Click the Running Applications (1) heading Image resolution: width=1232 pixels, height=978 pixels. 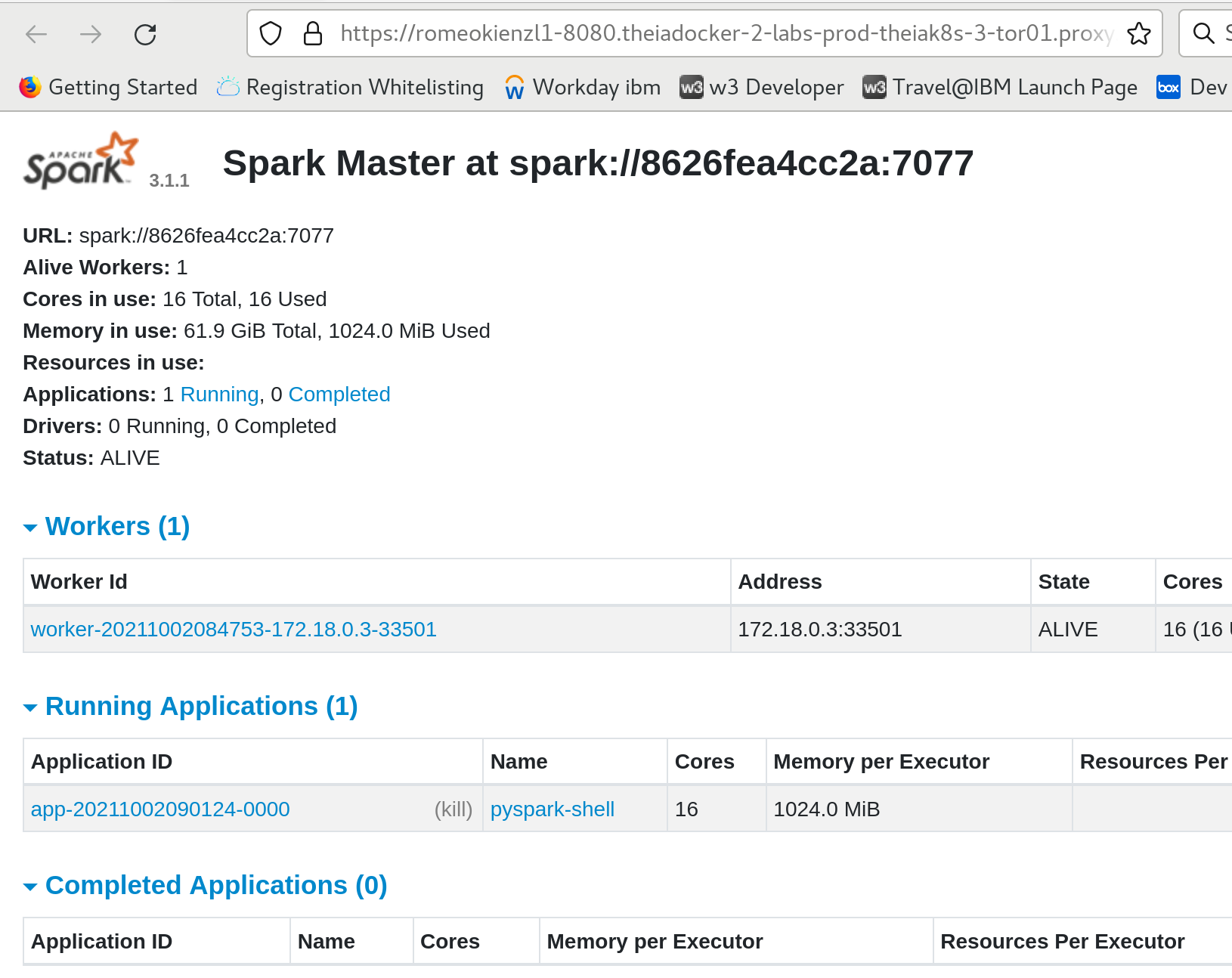pyautogui.click(x=201, y=706)
